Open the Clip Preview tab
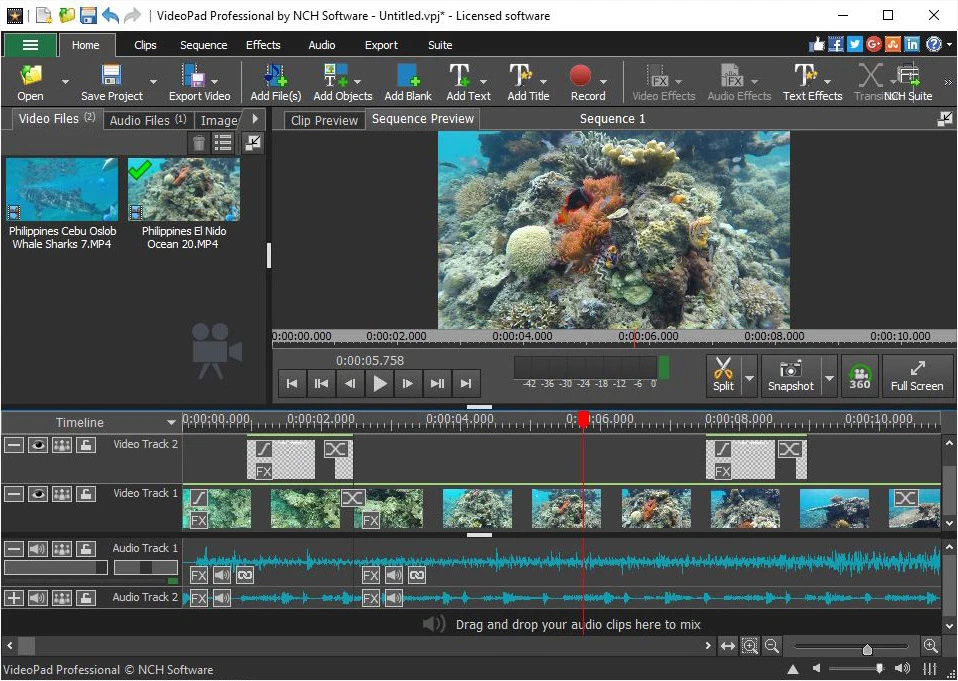The width and height of the screenshot is (958, 681). click(x=322, y=119)
